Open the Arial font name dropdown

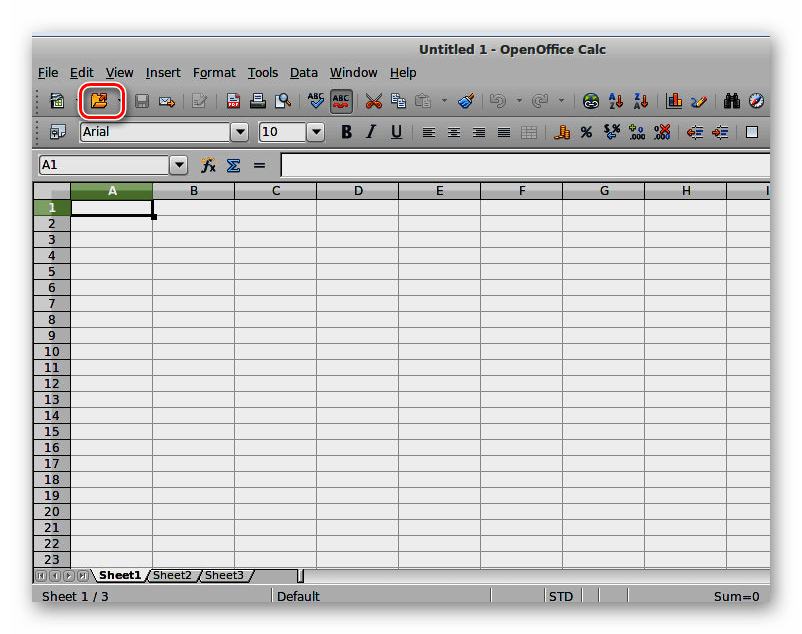point(239,132)
